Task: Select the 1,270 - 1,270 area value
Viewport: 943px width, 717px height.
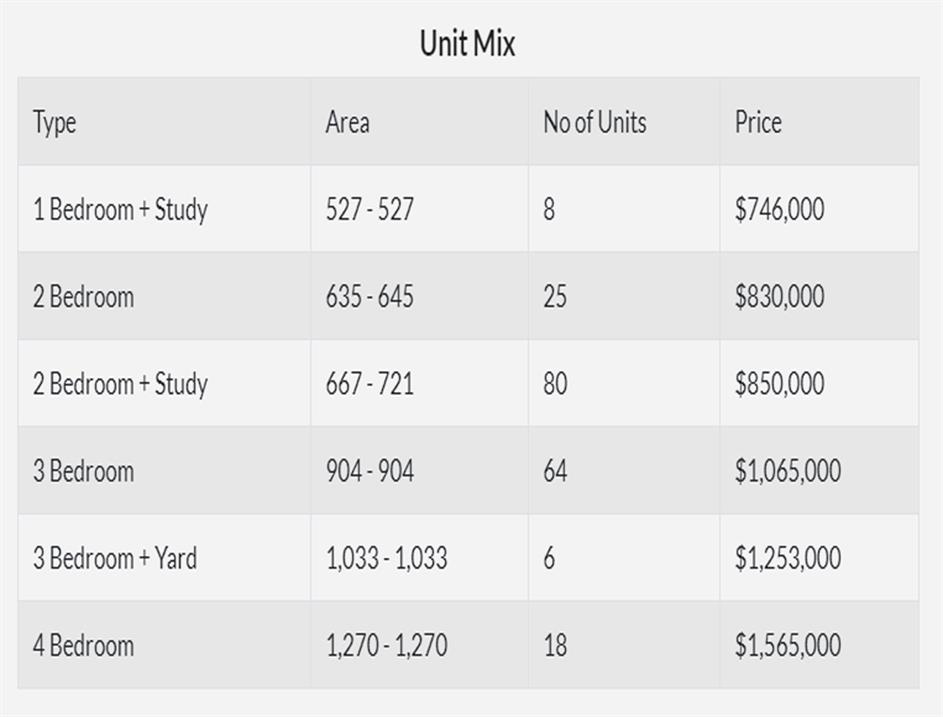Action: [x=386, y=645]
